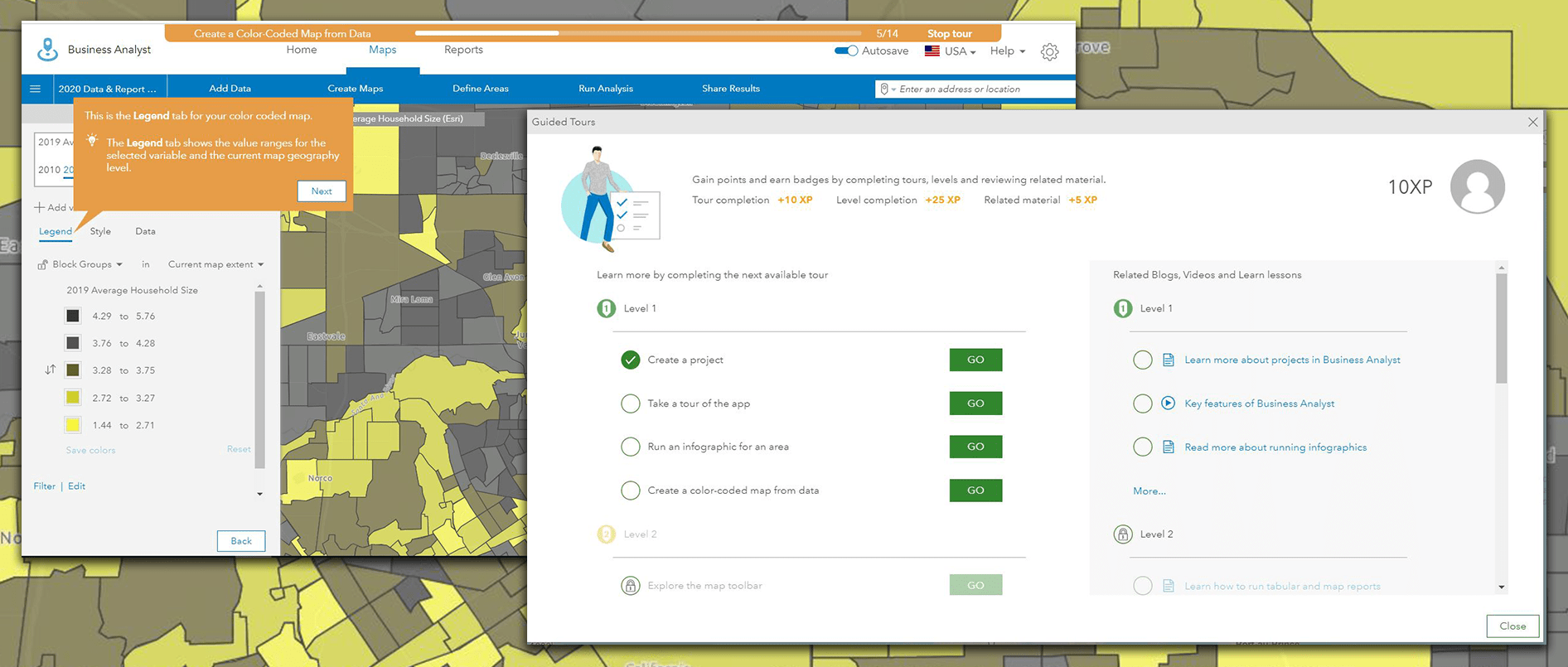Image resolution: width=1568 pixels, height=667 pixels.
Task: Toggle the Autosave switch
Action: (846, 51)
